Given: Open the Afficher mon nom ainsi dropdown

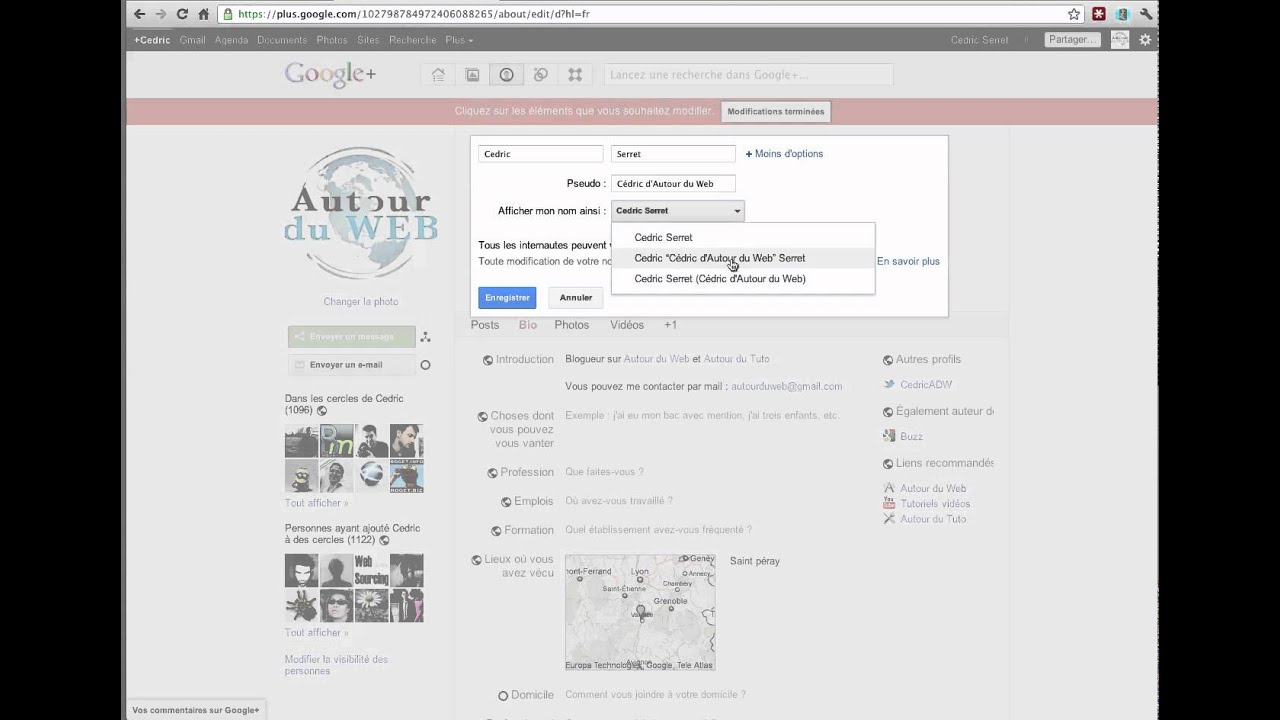Looking at the screenshot, I should pos(678,211).
